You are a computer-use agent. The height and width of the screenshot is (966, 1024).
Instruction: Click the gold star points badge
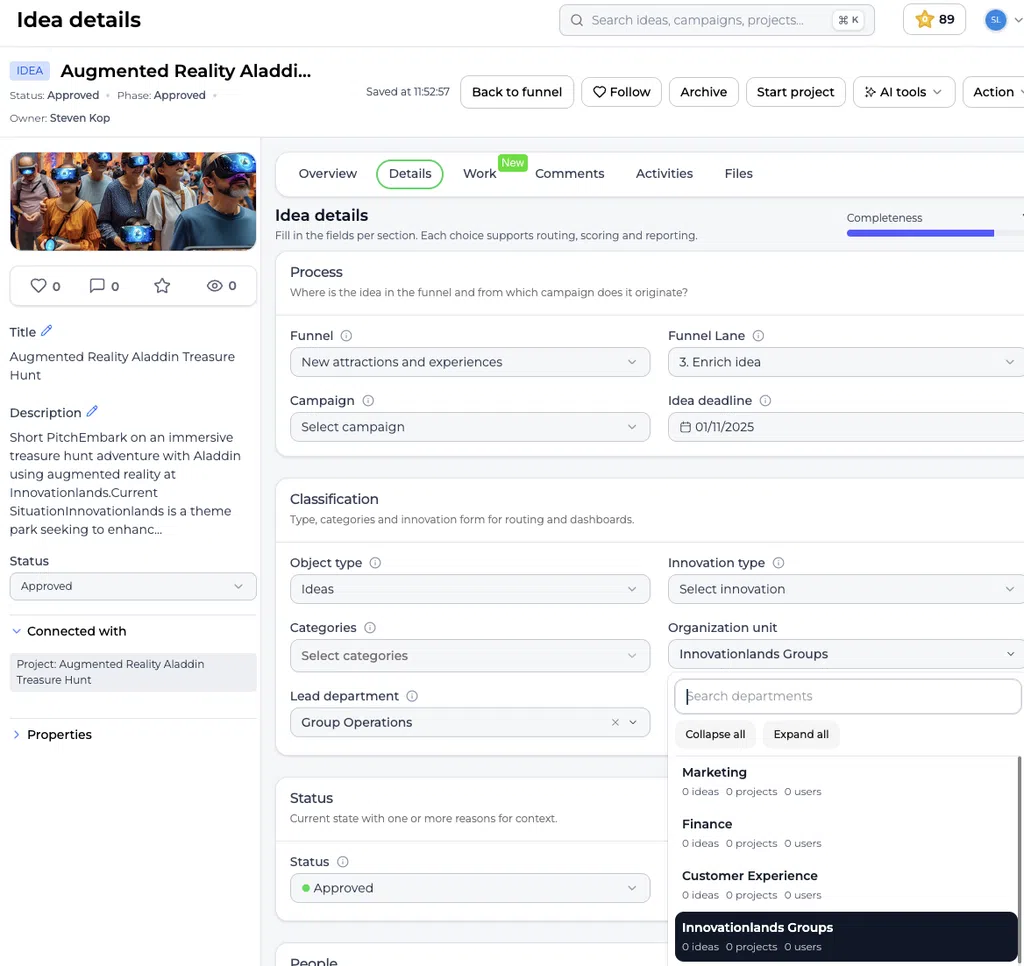click(x=935, y=20)
